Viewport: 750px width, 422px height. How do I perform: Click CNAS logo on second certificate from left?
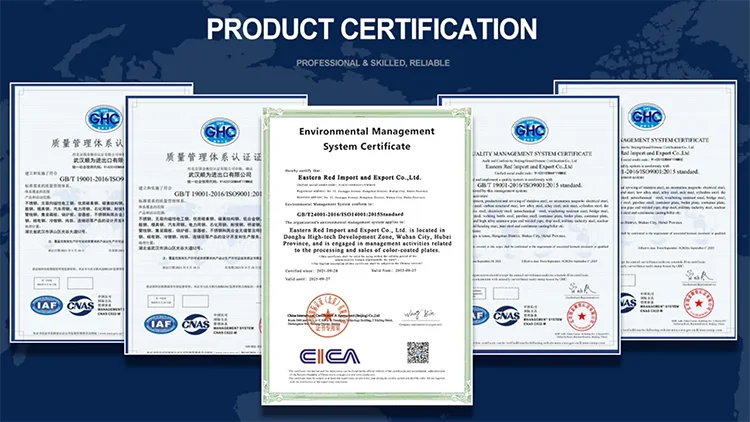click(196, 324)
